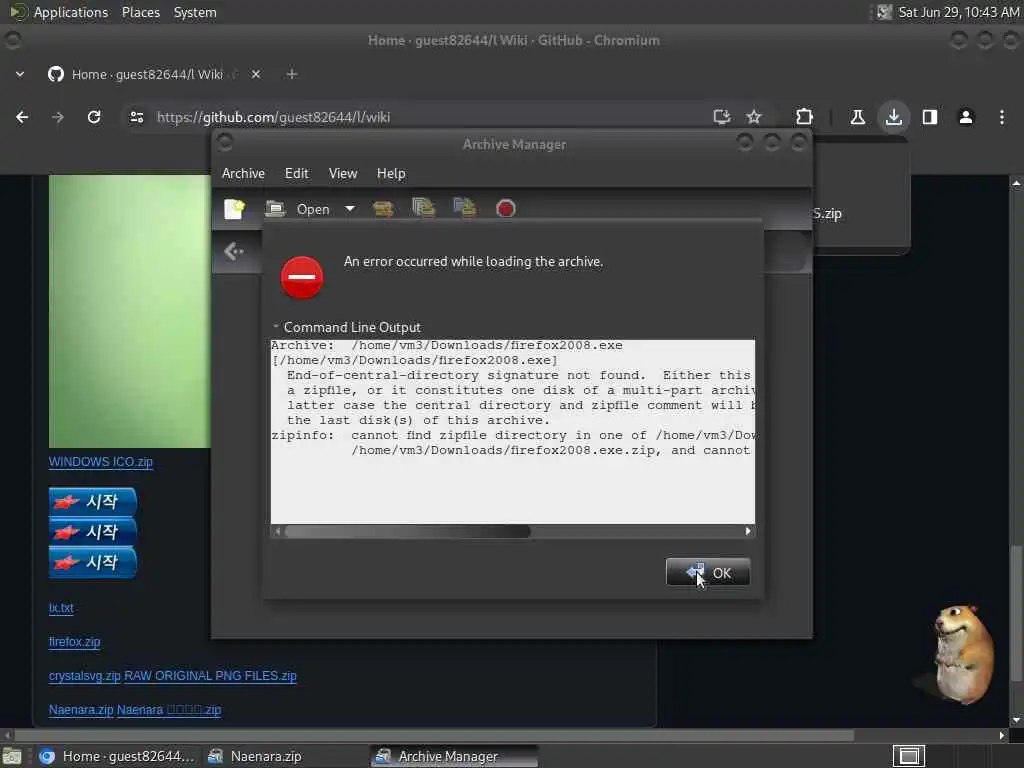Click show desktop icon in bottom taskbar
The height and width of the screenshot is (768, 1024).
[x=12, y=757]
